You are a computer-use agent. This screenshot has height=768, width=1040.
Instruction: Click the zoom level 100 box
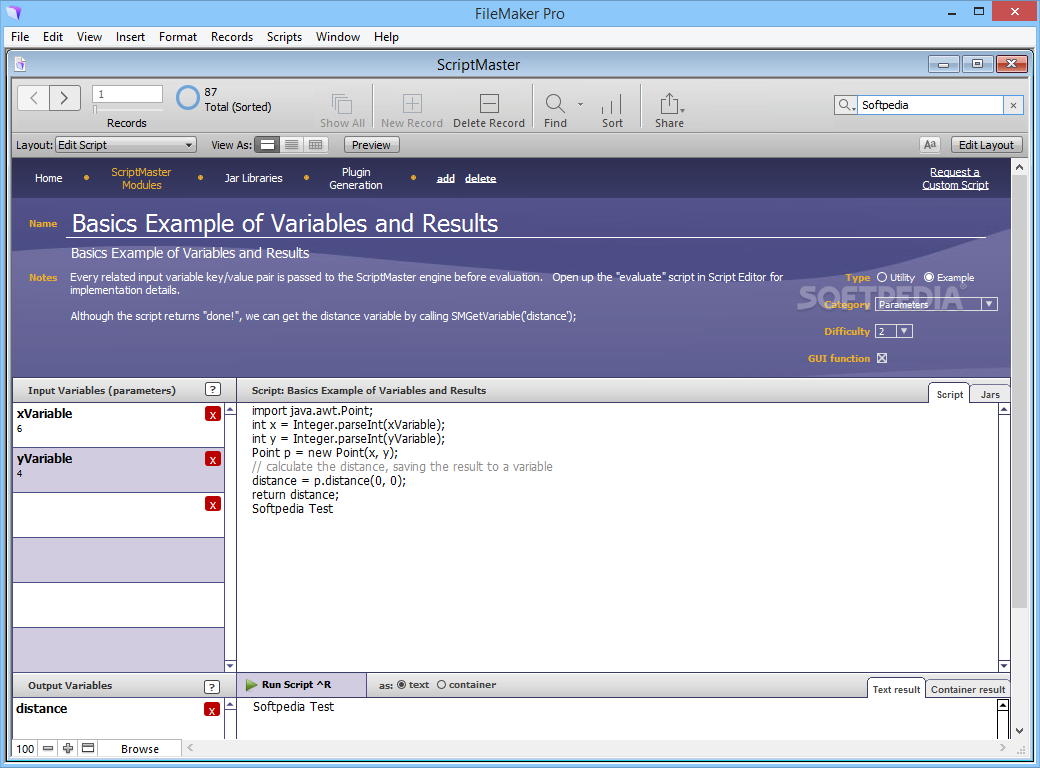click(x=25, y=748)
